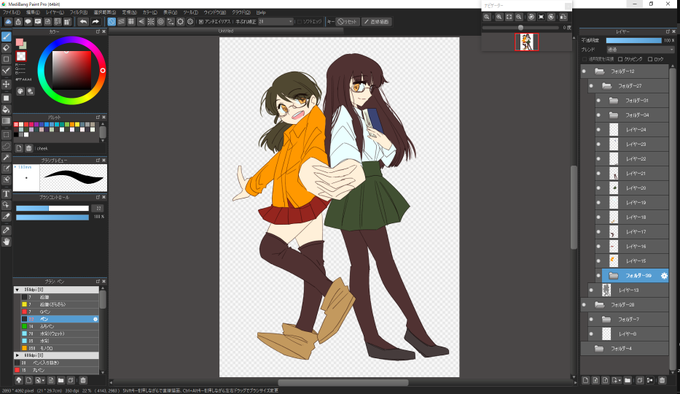The height and width of the screenshot is (394, 680).
Task: Click the Redo arrow in toolbar
Action: (95, 21)
